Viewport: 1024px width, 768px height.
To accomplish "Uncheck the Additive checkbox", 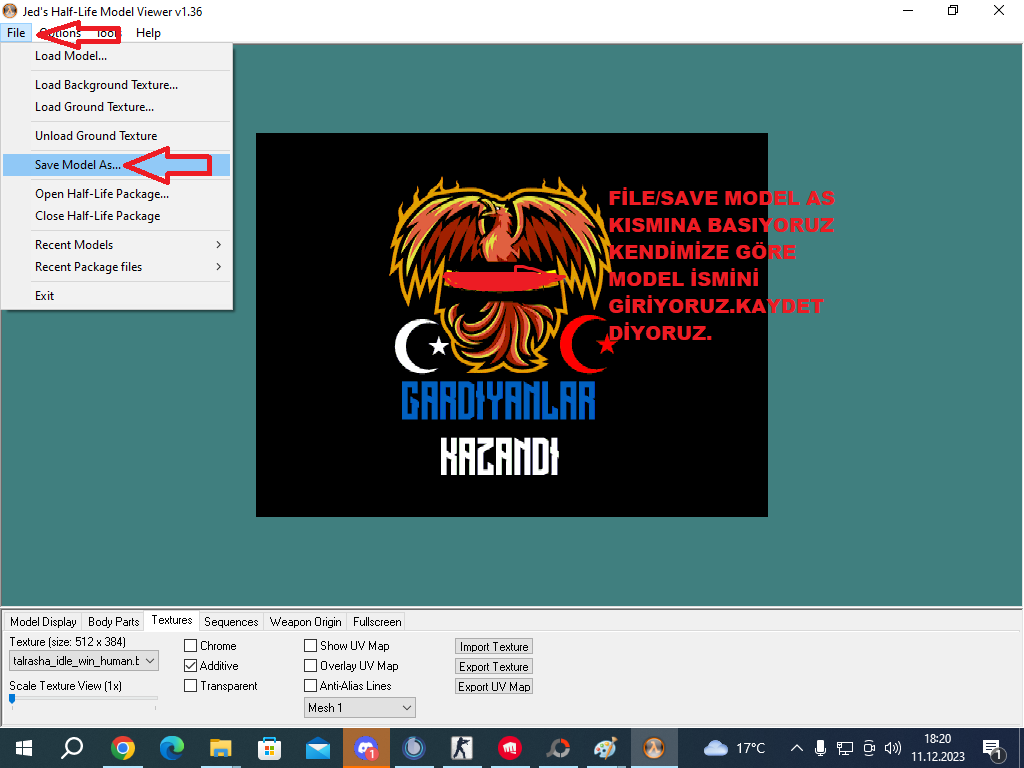I will pyautogui.click(x=191, y=666).
